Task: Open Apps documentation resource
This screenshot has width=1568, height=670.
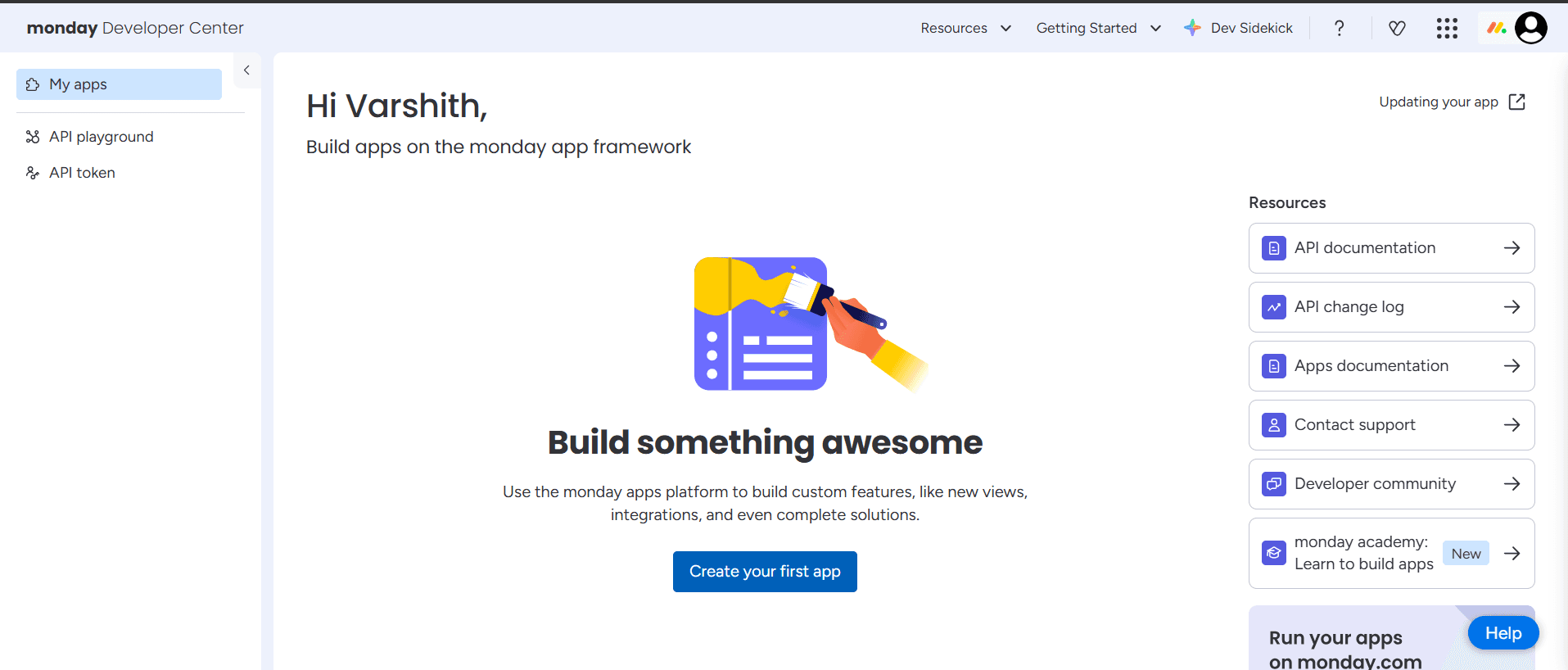Action: tap(1391, 366)
